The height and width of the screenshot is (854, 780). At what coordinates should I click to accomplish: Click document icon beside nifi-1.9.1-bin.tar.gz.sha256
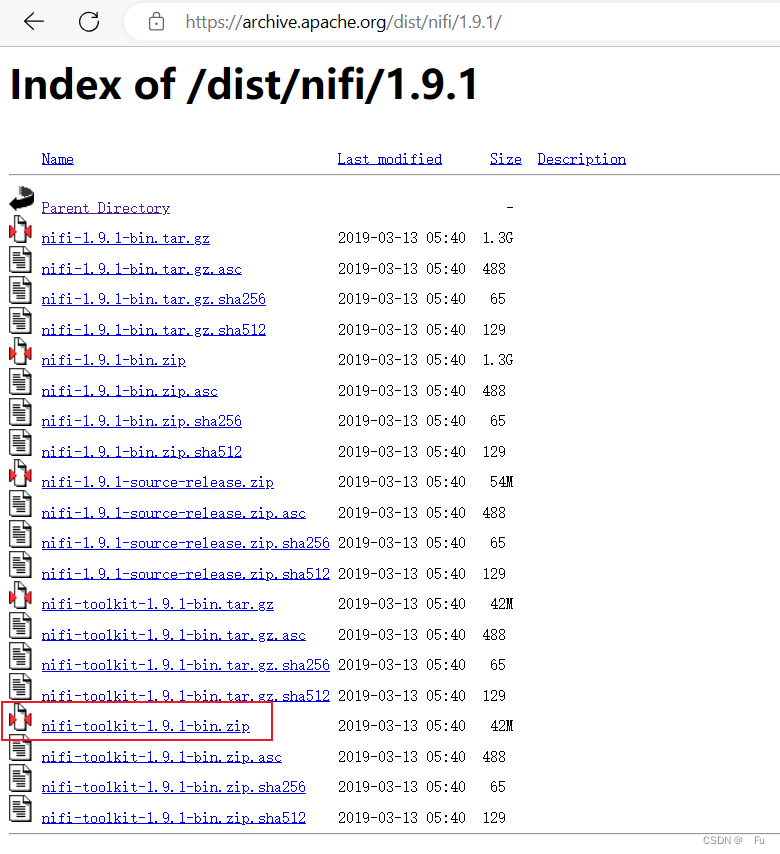click(x=20, y=290)
